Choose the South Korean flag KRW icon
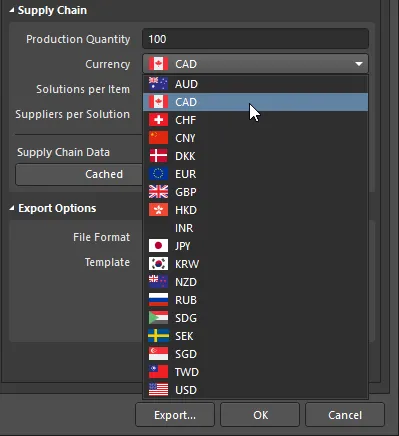This screenshot has width=399, height=436. [158, 264]
